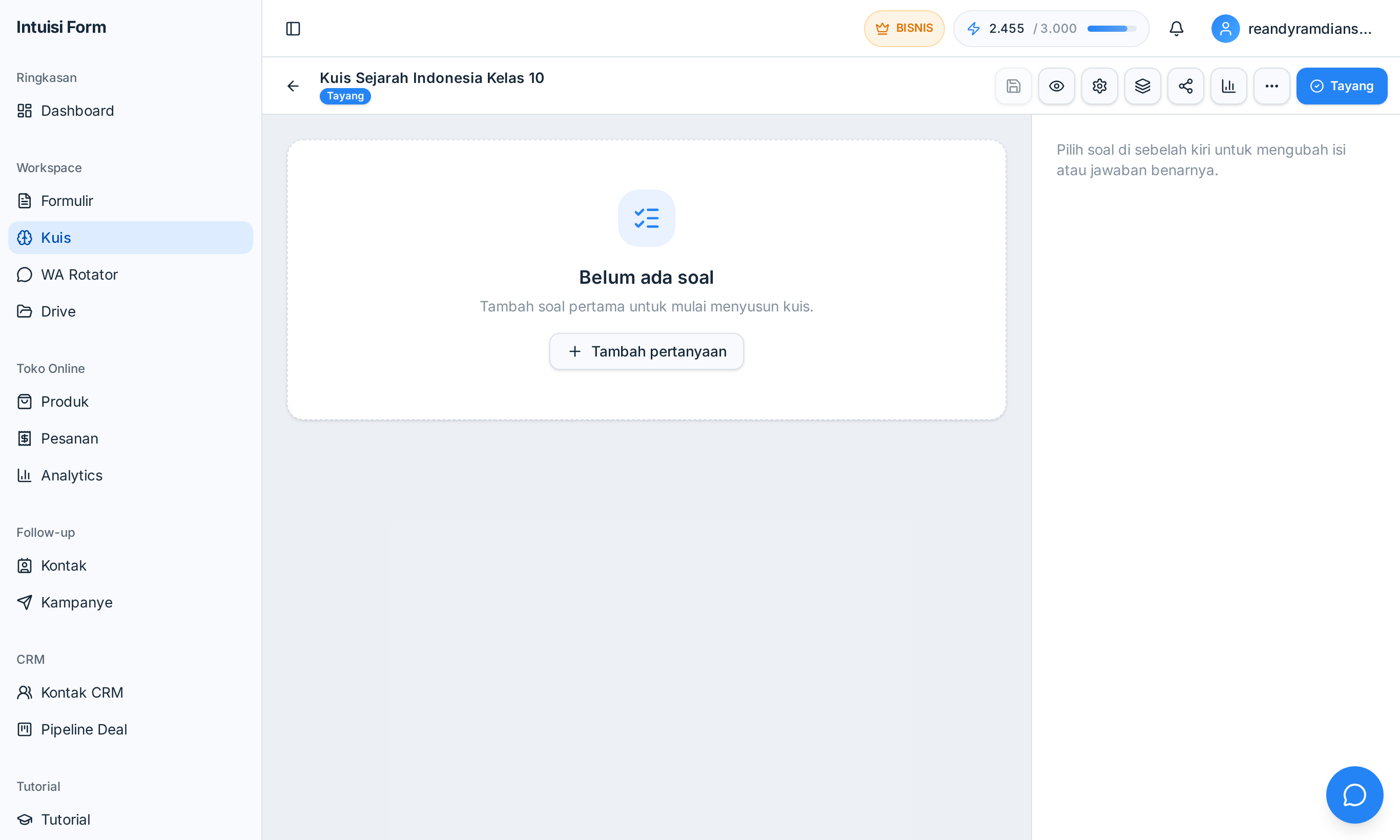Screen dimensions: 1400x840
Task: Click the share icon
Action: (1185, 86)
